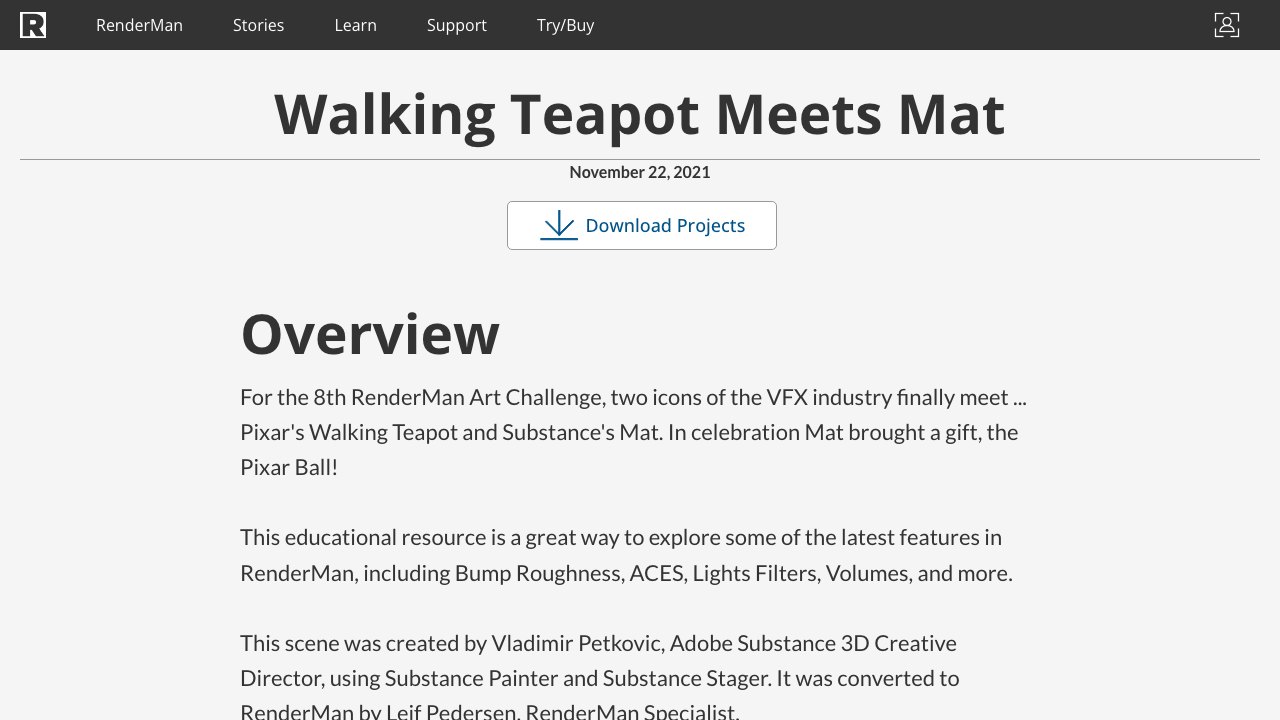Click the November 22, 2021 date
The height and width of the screenshot is (720, 1280).
[640, 172]
